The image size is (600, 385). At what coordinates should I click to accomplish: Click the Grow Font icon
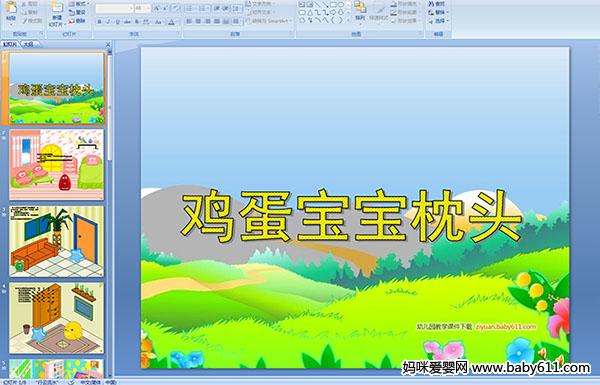157,8
